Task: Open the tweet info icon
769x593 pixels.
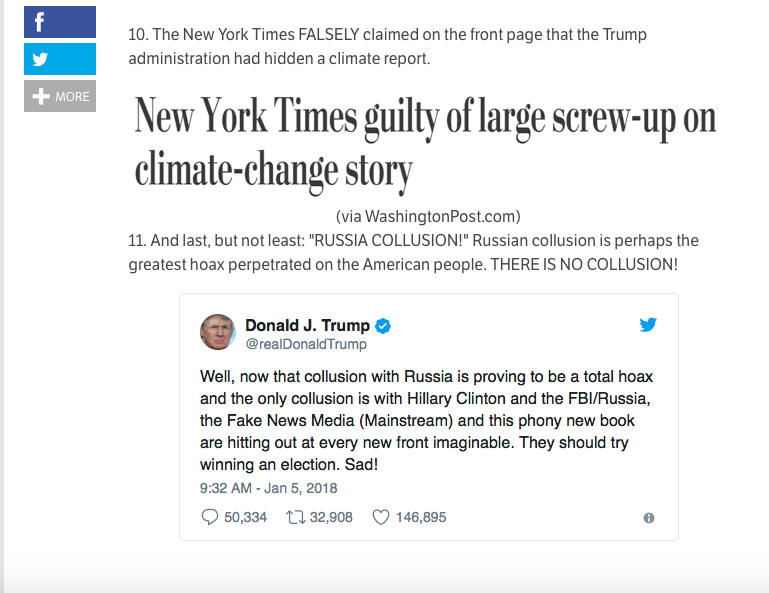Action: point(648,518)
